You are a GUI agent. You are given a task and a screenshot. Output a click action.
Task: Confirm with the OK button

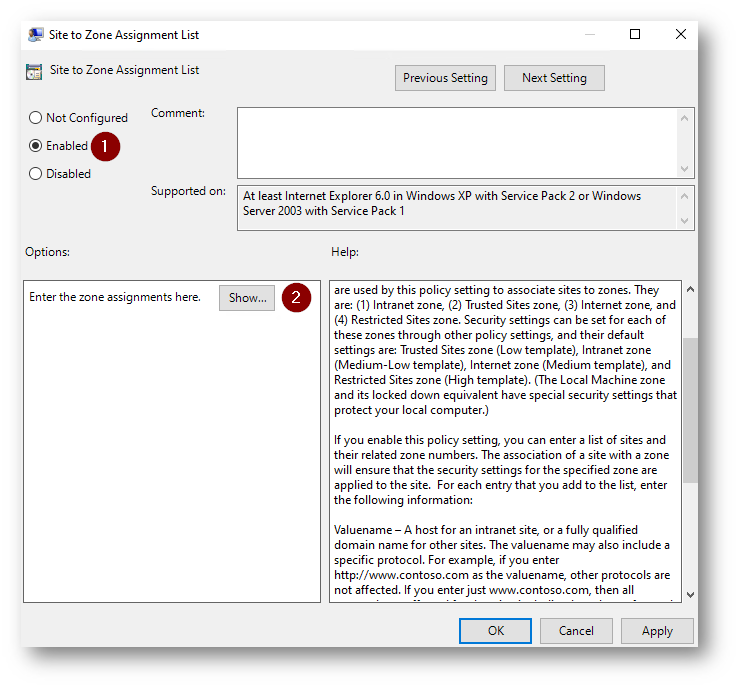tap(495, 630)
